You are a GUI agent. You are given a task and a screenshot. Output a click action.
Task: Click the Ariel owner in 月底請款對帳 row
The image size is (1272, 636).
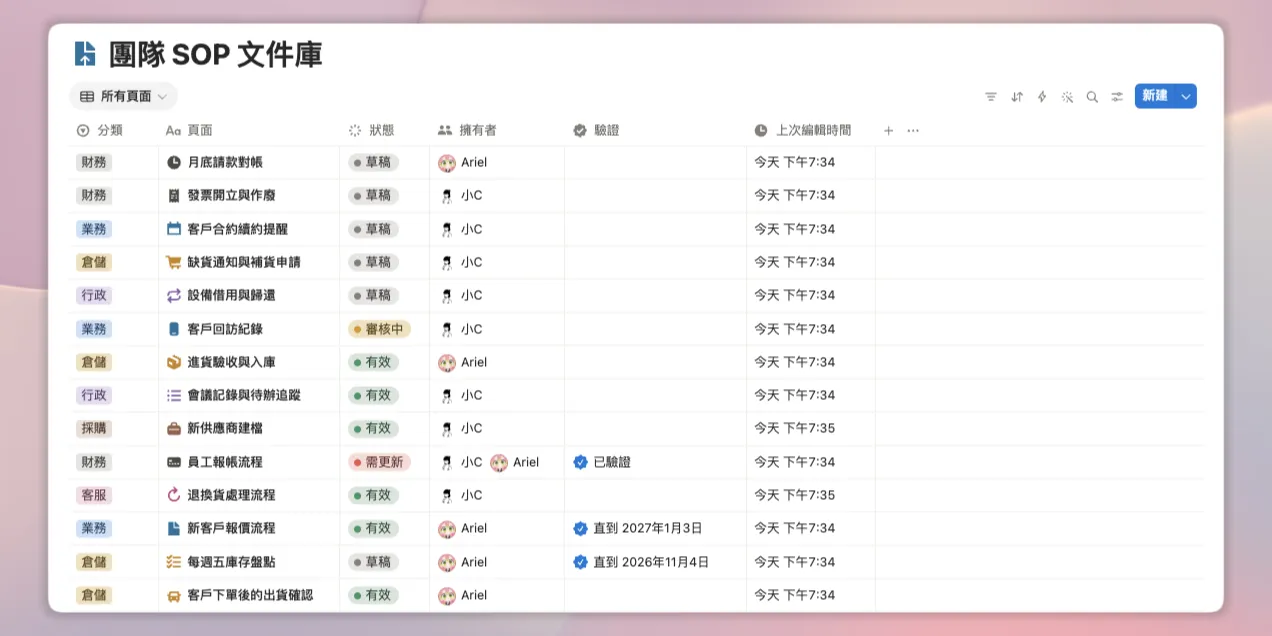coord(463,162)
